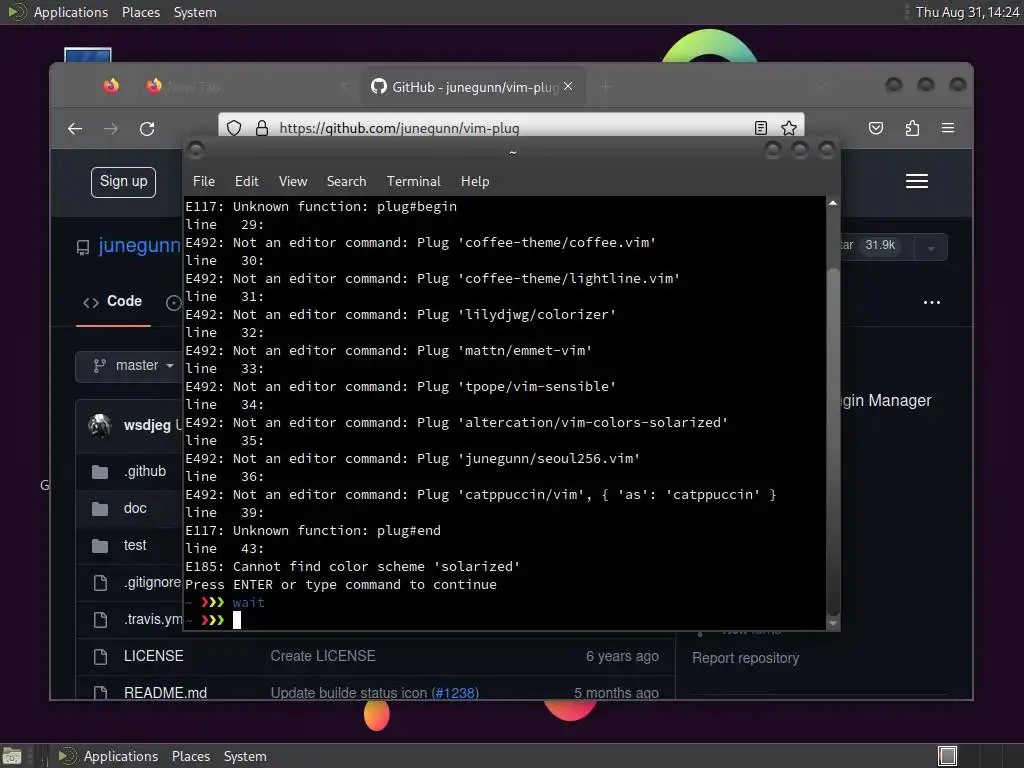The image size is (1024, 768).
Task: Open the terminal Edit menu
Action: coord(246,182)
